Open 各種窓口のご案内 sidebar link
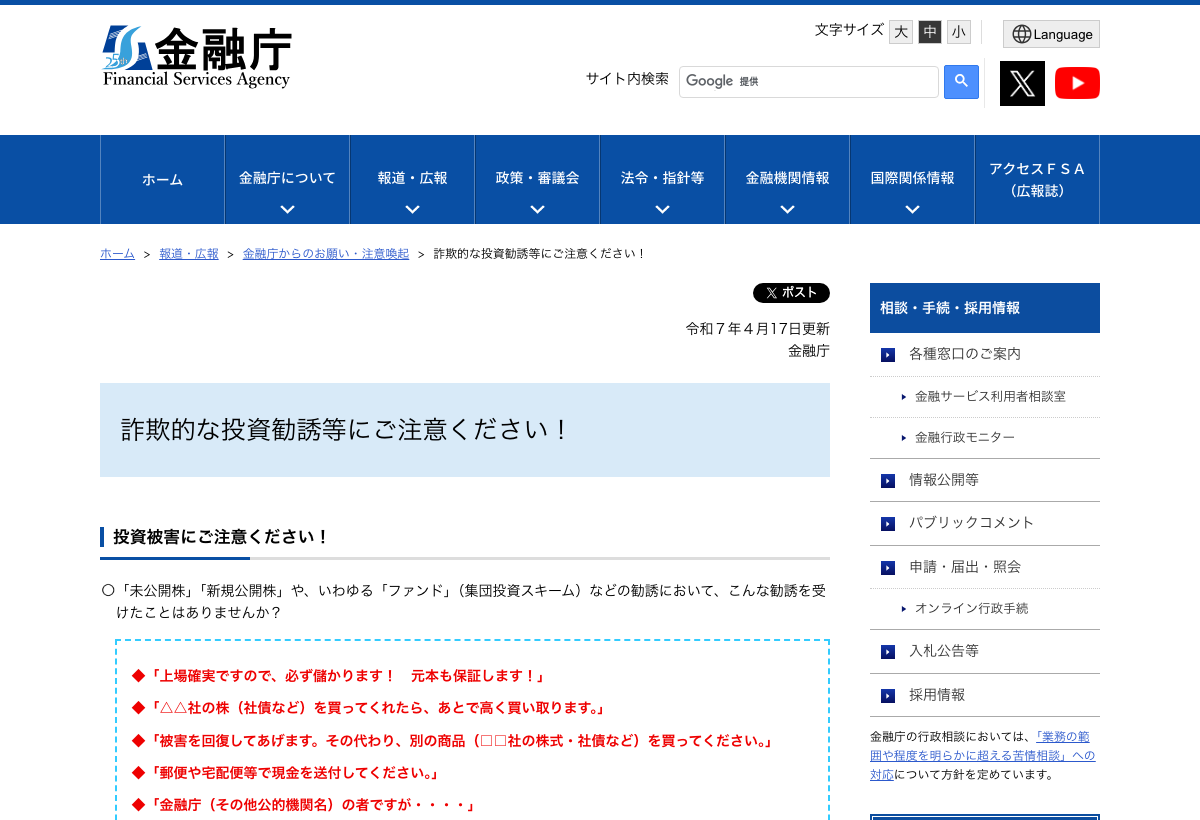 tap(965, 354)
